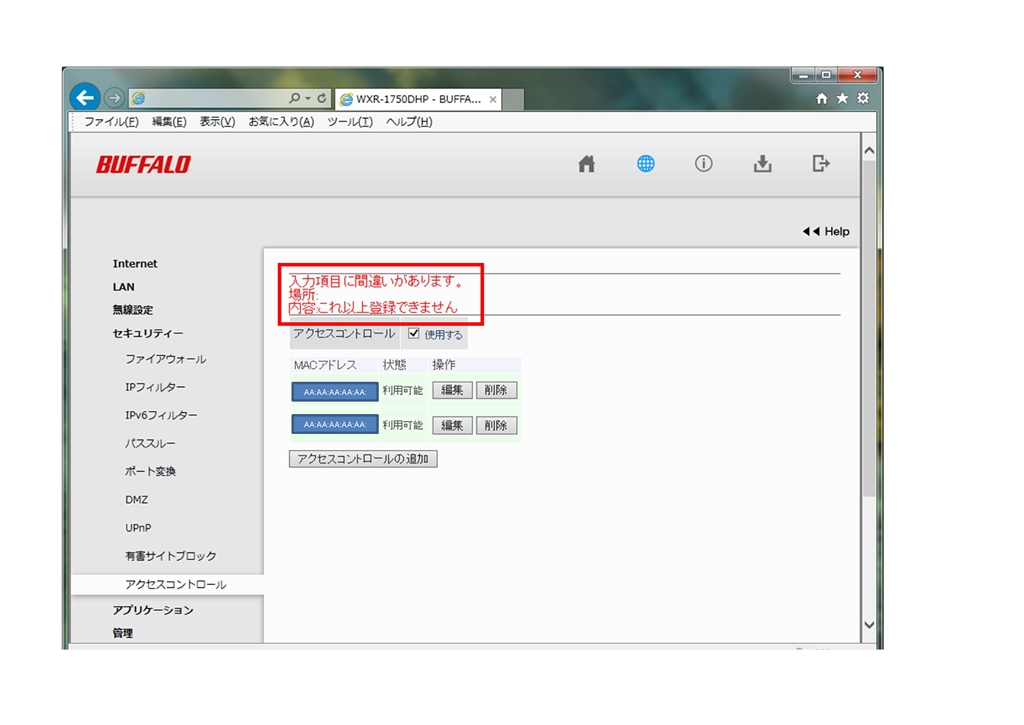Expand the アプリケーション section
1024x725 pixels.
153,610
